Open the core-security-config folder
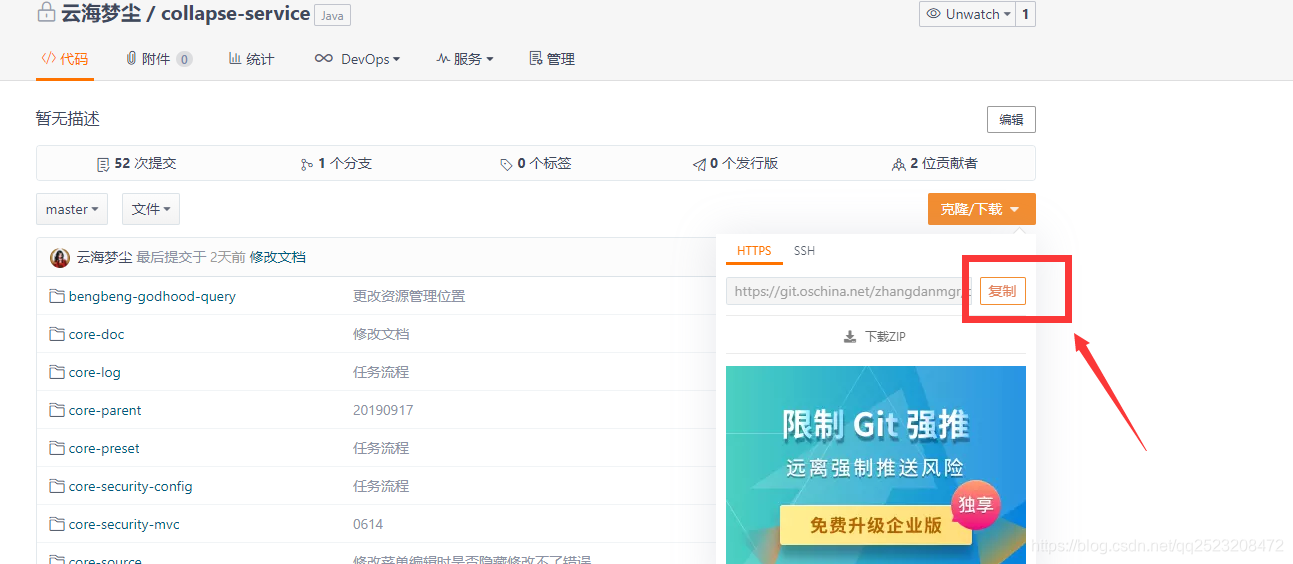 pos(130,486)
